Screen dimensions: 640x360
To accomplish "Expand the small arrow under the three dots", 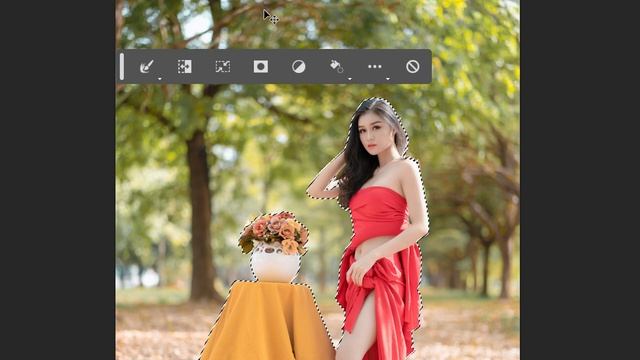I will [388, 79].
